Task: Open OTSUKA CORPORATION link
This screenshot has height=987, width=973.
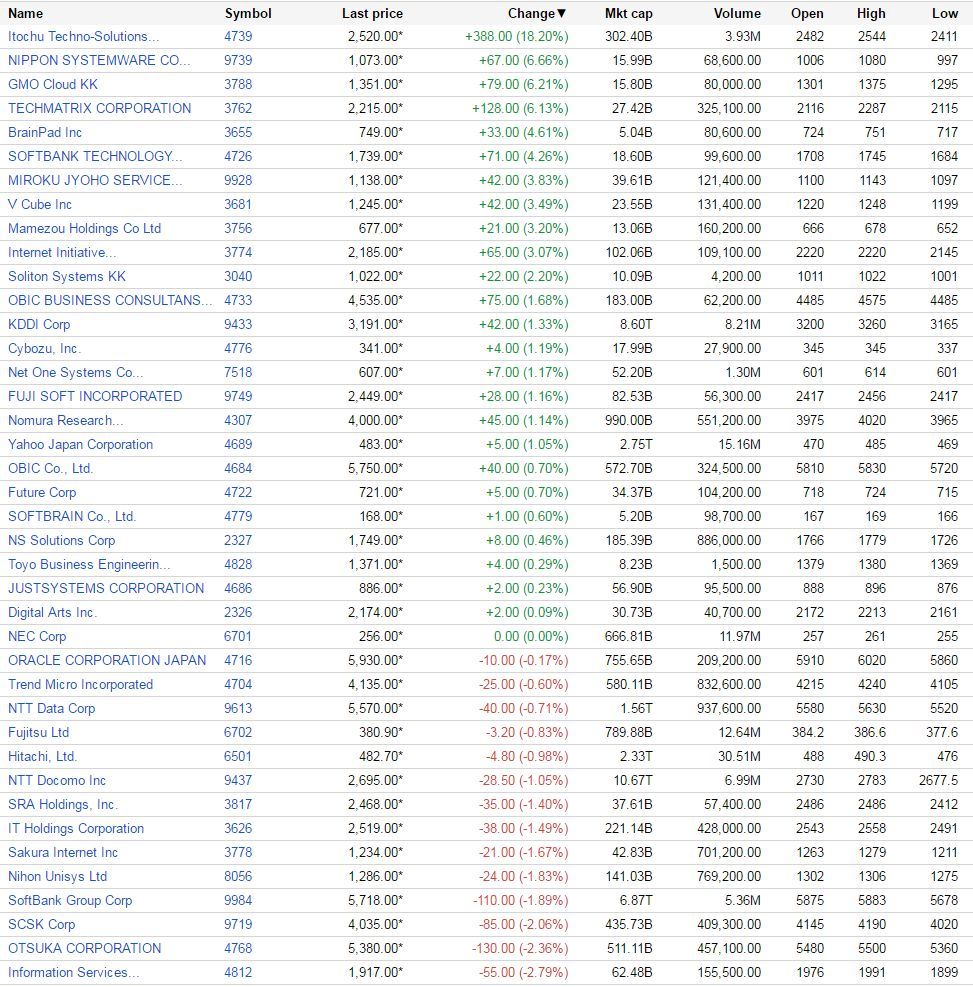Action: tap(84, 949)
